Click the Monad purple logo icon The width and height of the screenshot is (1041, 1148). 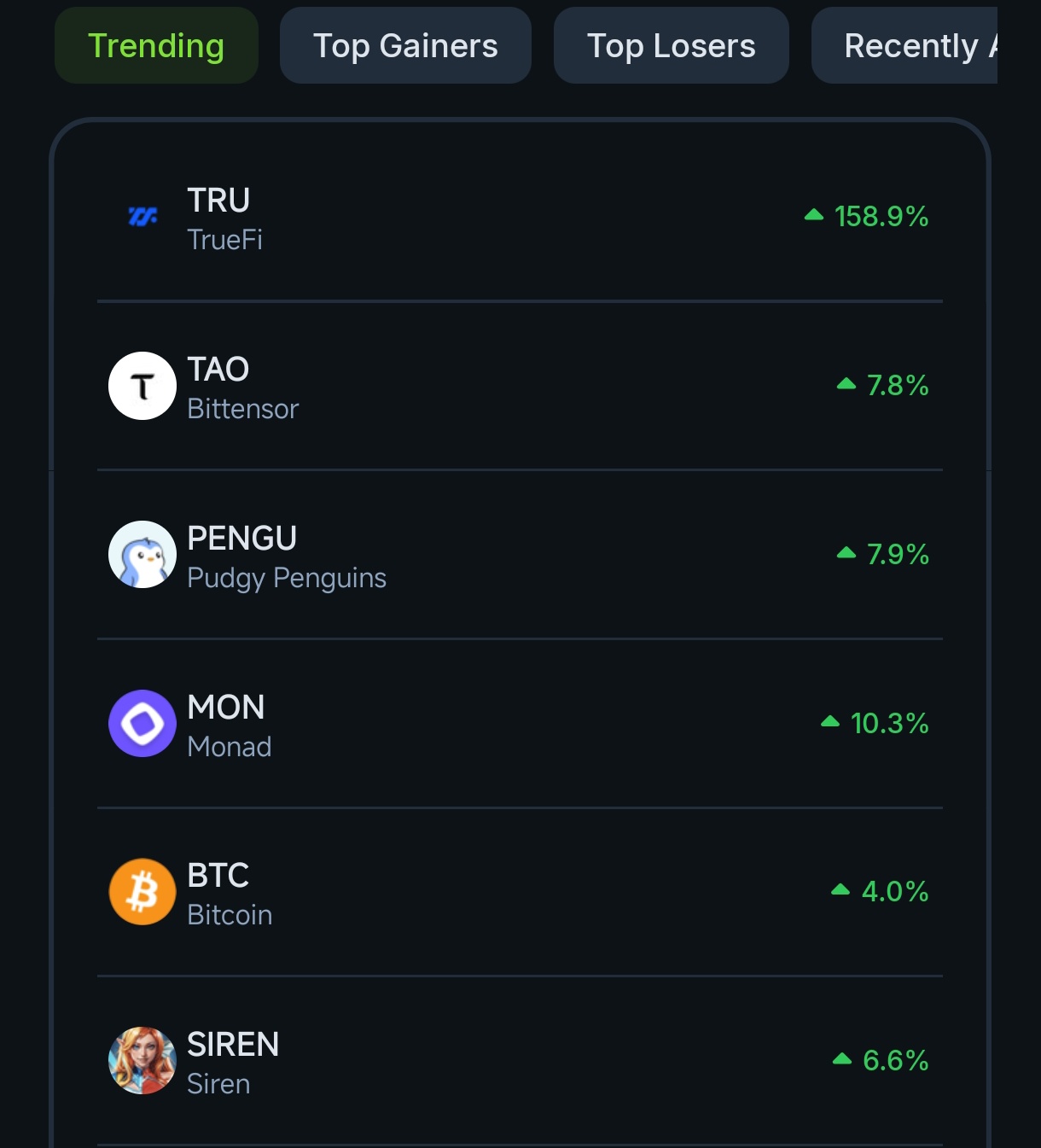tap(142, 724)
